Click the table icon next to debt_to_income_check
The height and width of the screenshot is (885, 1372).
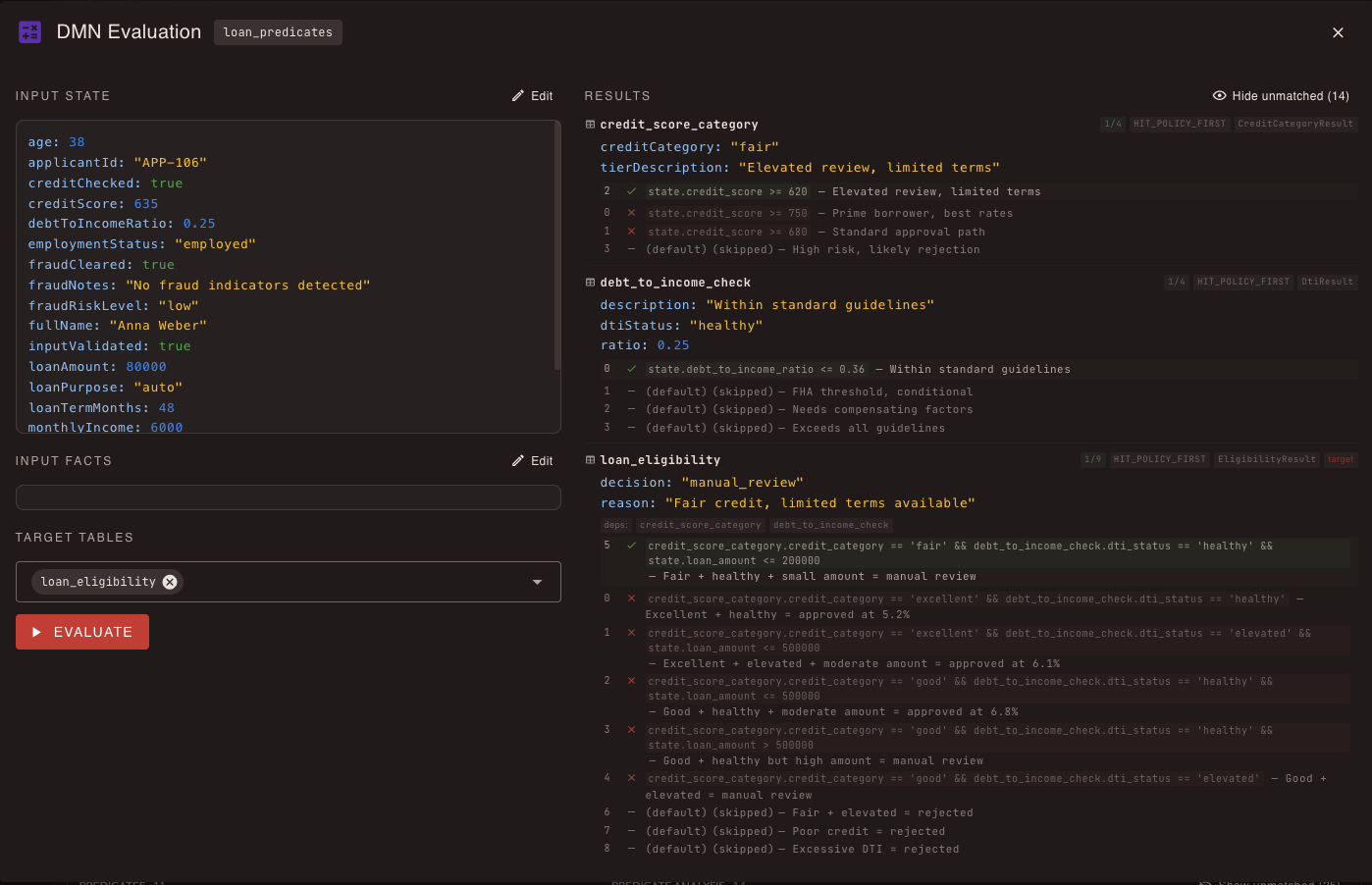[590, 283]
